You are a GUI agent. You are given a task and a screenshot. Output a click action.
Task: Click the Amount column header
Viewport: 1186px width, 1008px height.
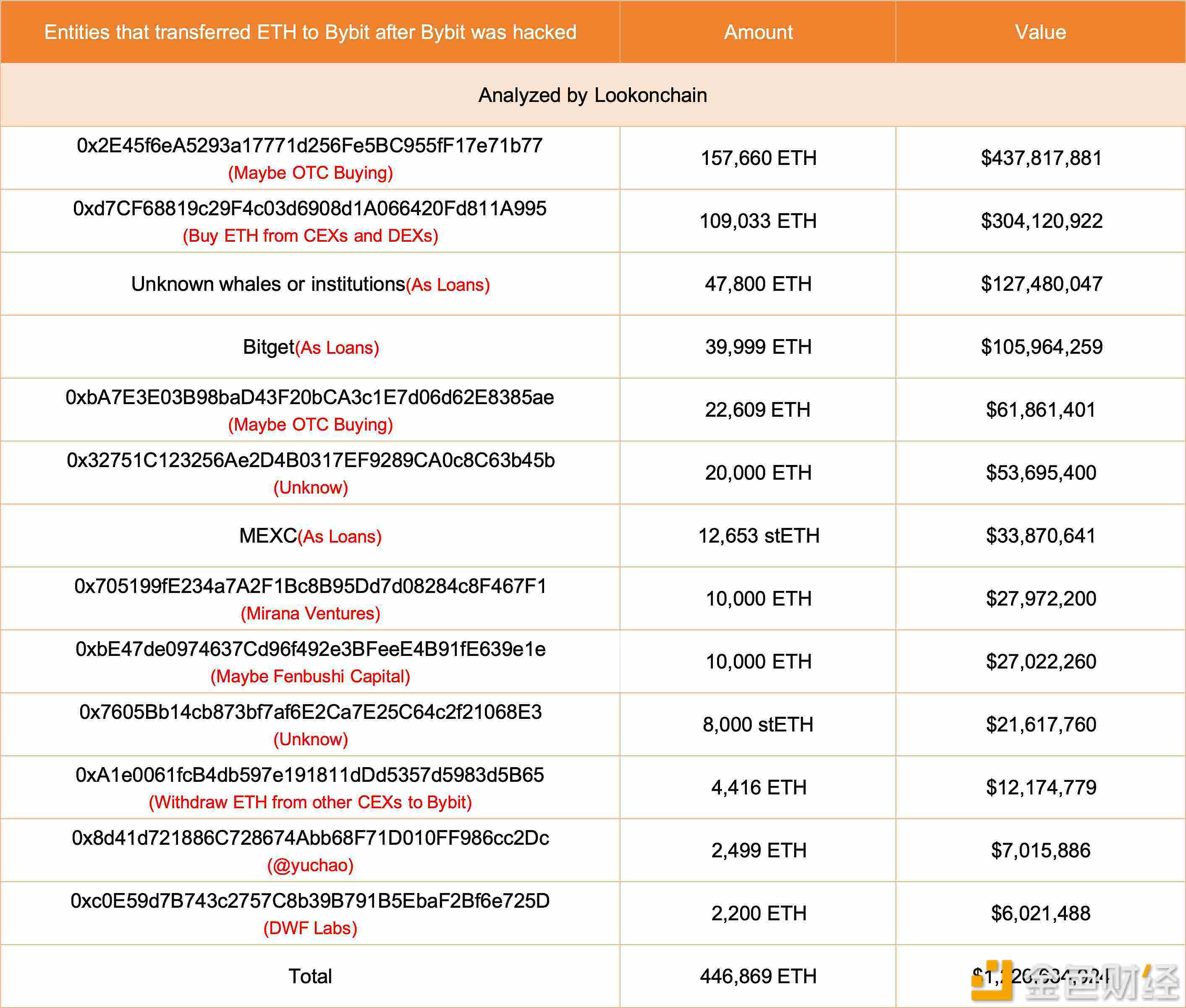[x=759, y=32]
